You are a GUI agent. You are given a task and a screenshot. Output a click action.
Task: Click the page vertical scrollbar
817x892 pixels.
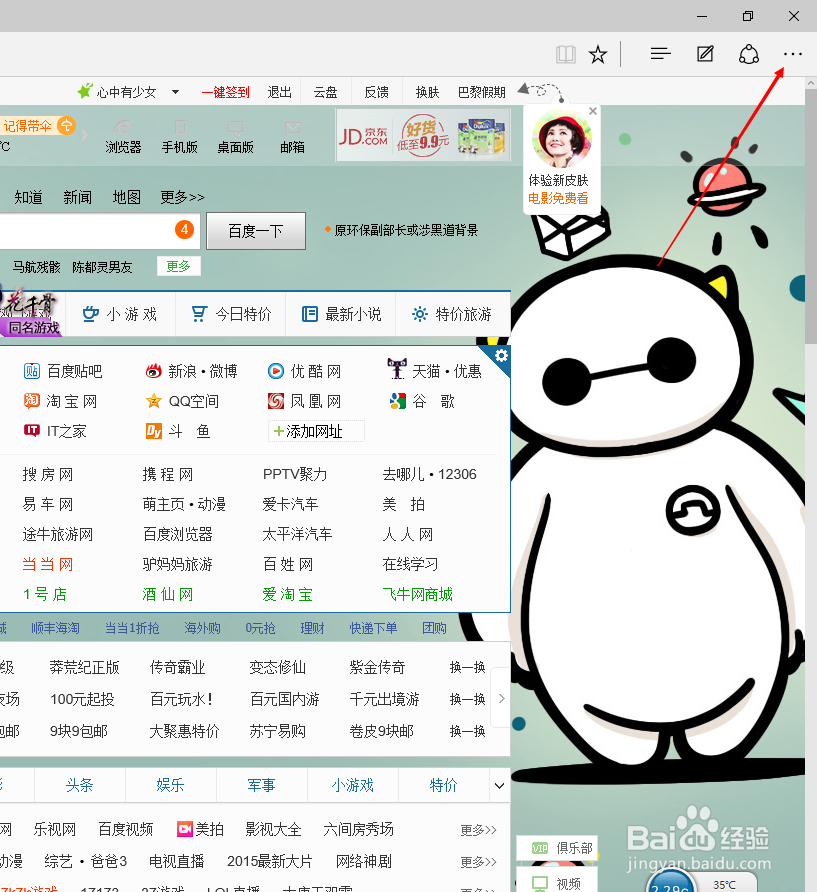point(811,216)
